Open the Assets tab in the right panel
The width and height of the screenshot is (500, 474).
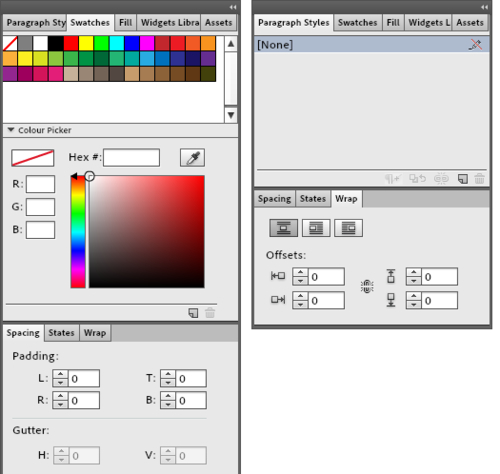pyautogui.click(x=470, y=23)
